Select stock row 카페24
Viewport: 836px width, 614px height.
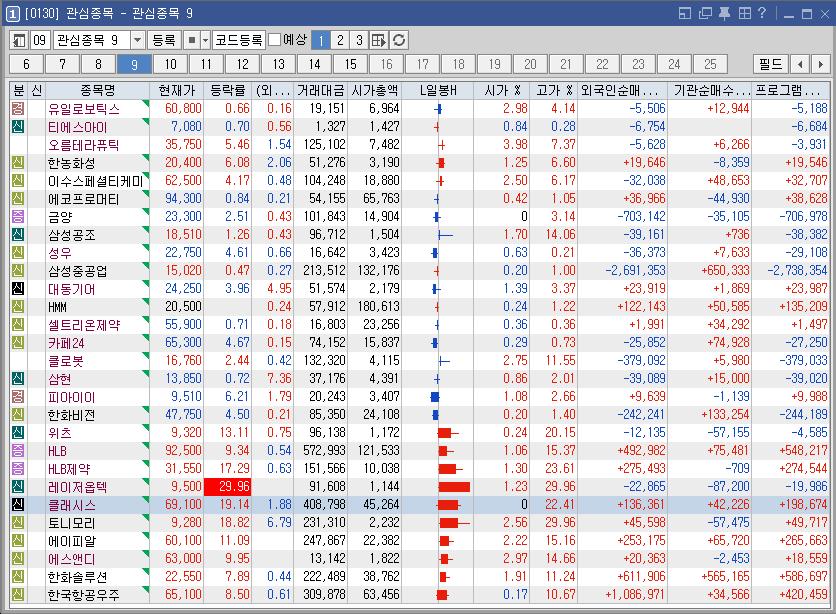coord(419,343)
